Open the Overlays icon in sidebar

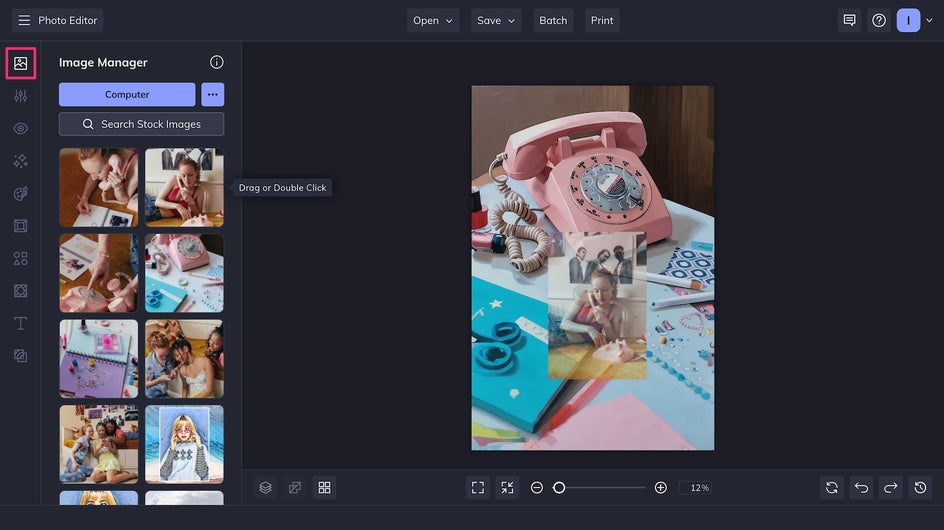point(20,291)
